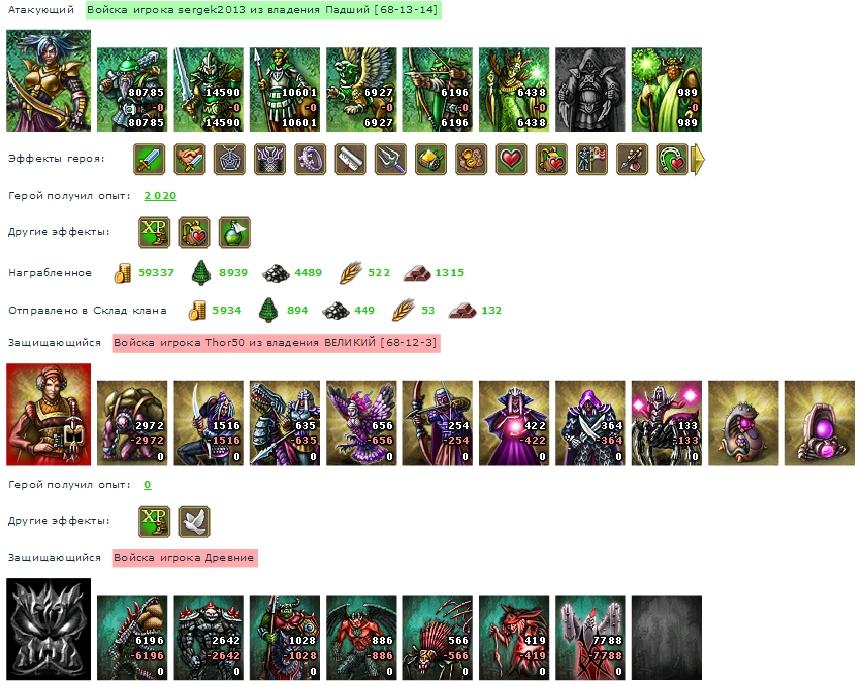
Task: Click the attacker's XP bonus effect icon
Action: [x=154, y=232]
